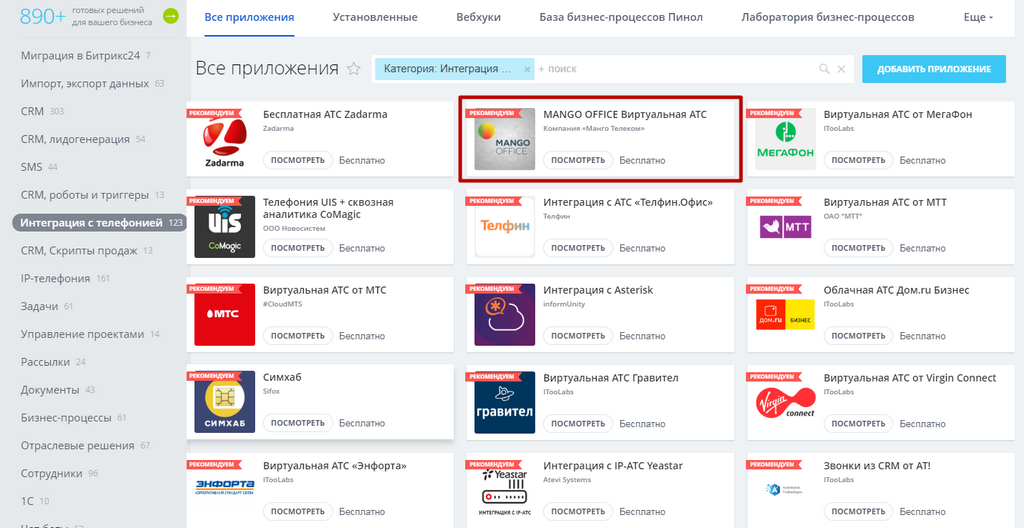Open Интеграция с IP-АТС Yeastar title

(x=613, y=465)
